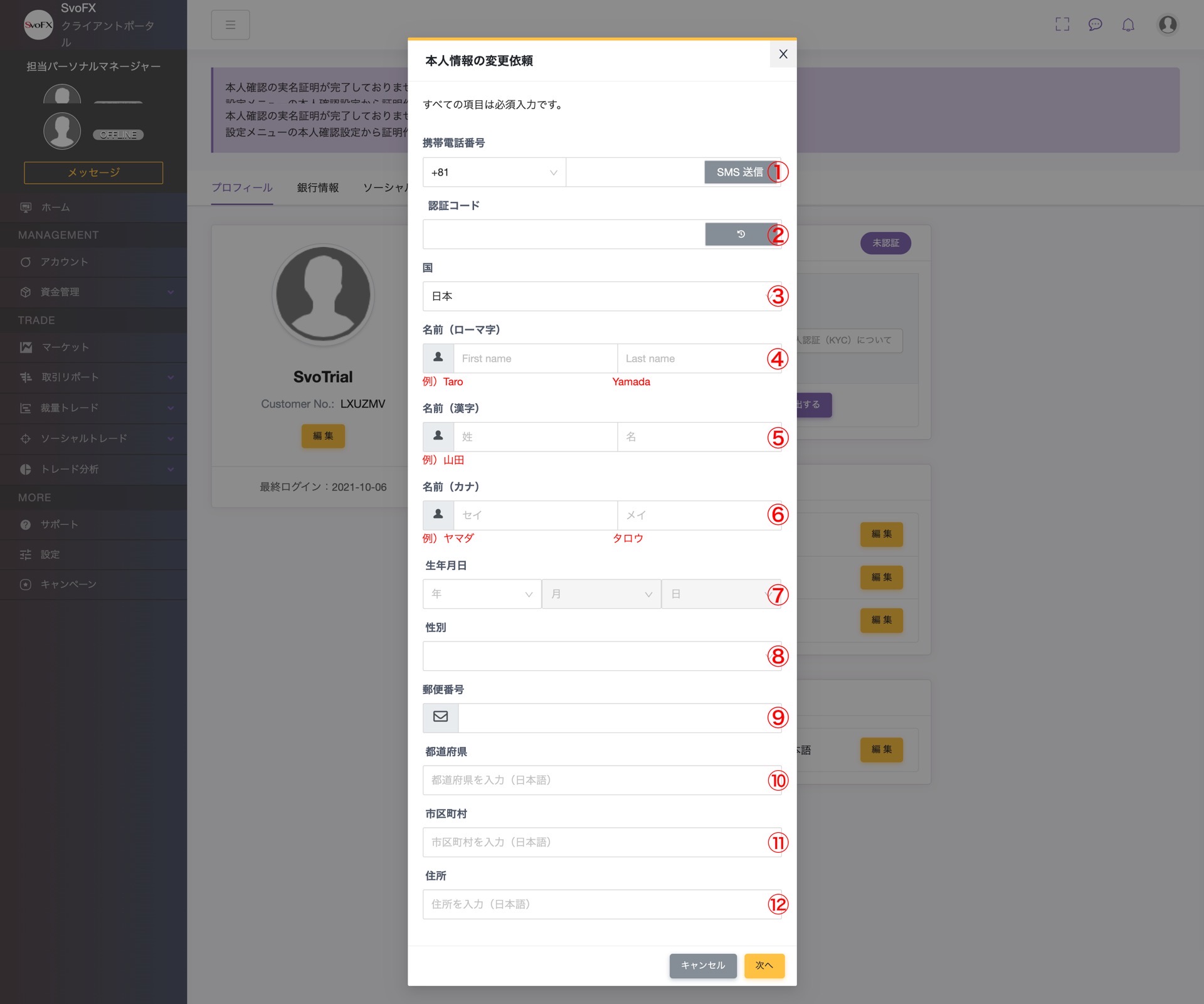
Task: Expand トレード分析 sidebar menu
Action: click(93, 469)
